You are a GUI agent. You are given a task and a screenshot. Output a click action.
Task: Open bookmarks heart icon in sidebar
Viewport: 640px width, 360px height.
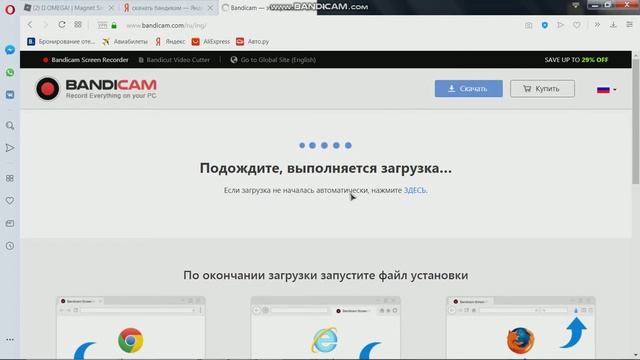(x=10, y=201)
